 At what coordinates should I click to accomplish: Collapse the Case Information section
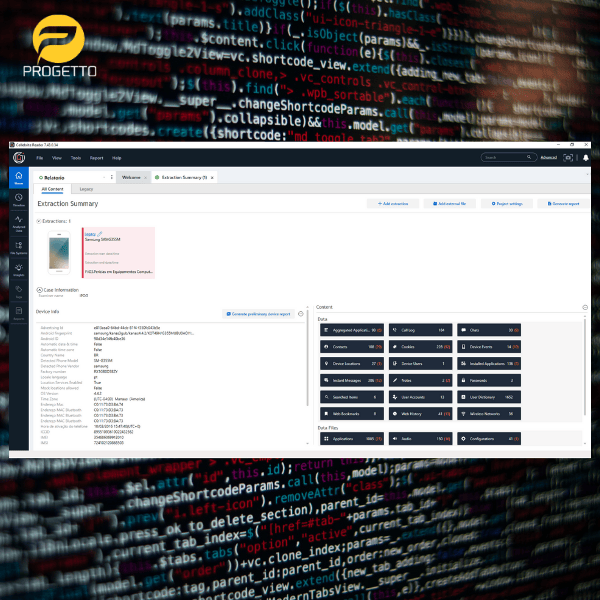[x=39, y=289]
